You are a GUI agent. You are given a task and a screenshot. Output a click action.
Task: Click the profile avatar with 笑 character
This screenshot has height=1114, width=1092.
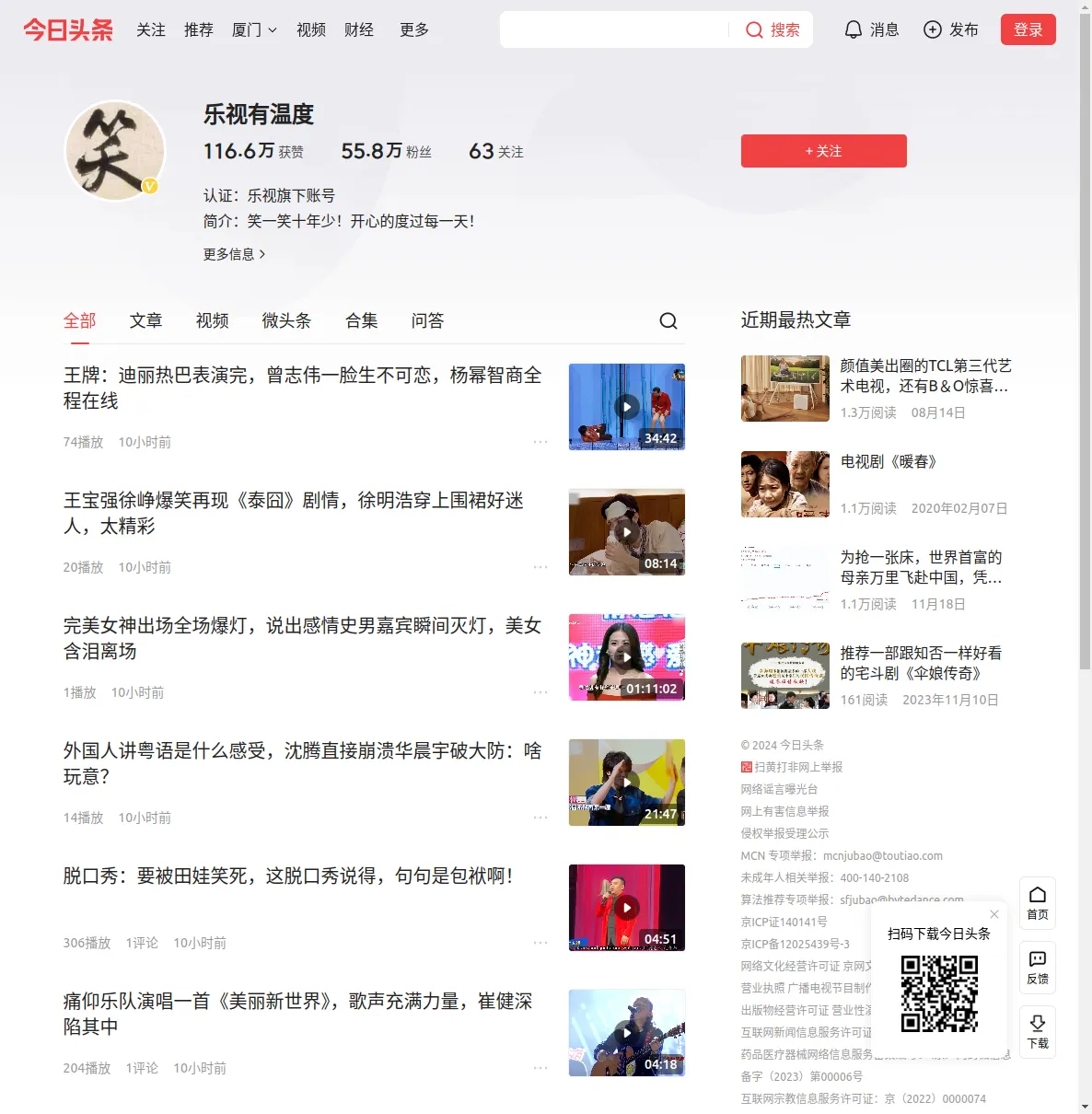click(115, 150)
